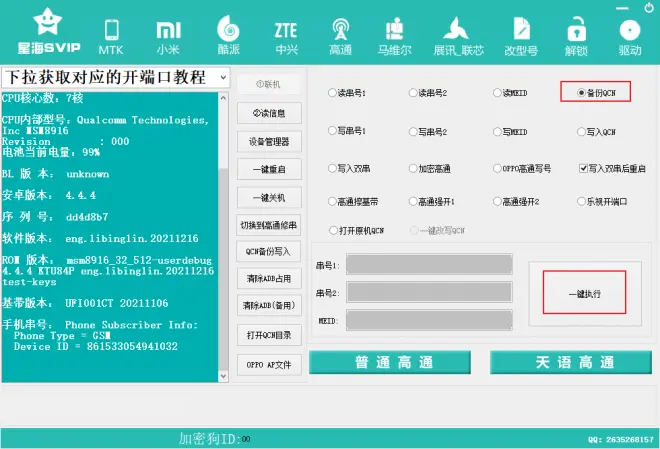Screen dimensions: 660x449
Task: Click the log panel scroll down arrow
Action: coord(224,376)
